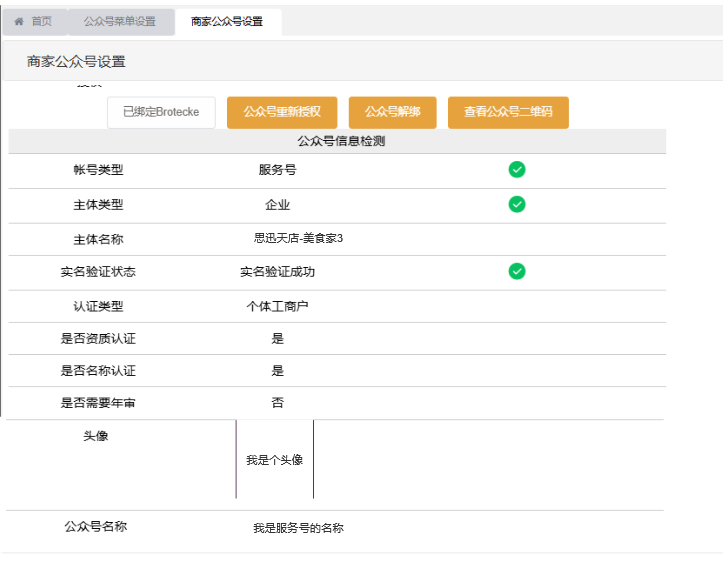
Task: Click the 个体工商户 value
Action: tap(278, 307)
